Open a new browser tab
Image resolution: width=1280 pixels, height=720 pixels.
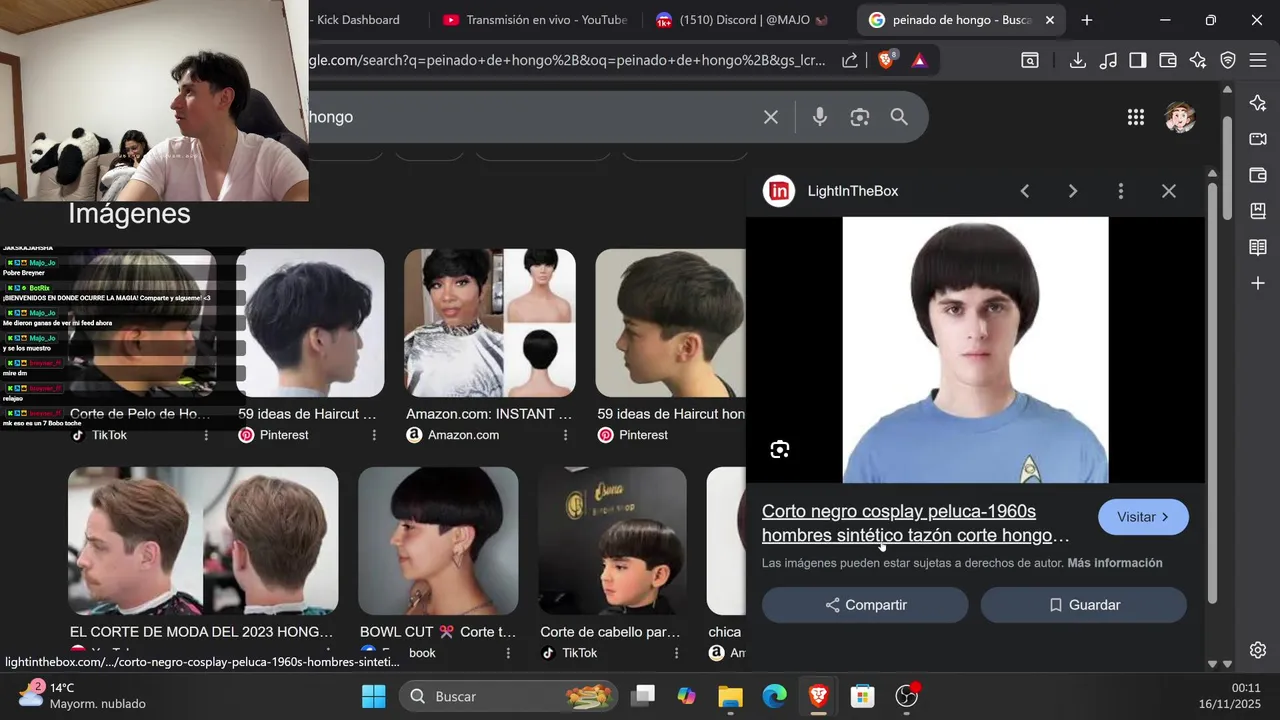[1087, 20]
